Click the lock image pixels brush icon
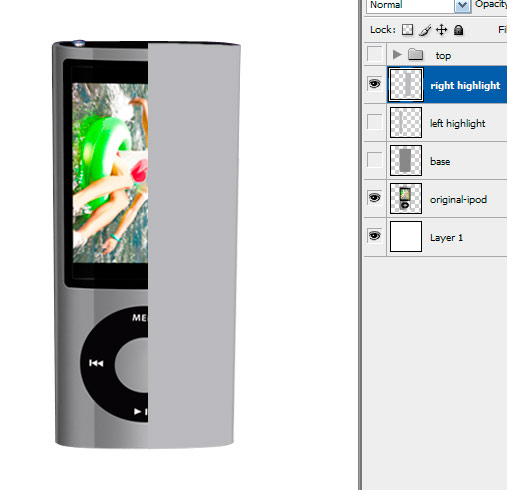Viewport: 507px width, 490px height. [425, 30]
